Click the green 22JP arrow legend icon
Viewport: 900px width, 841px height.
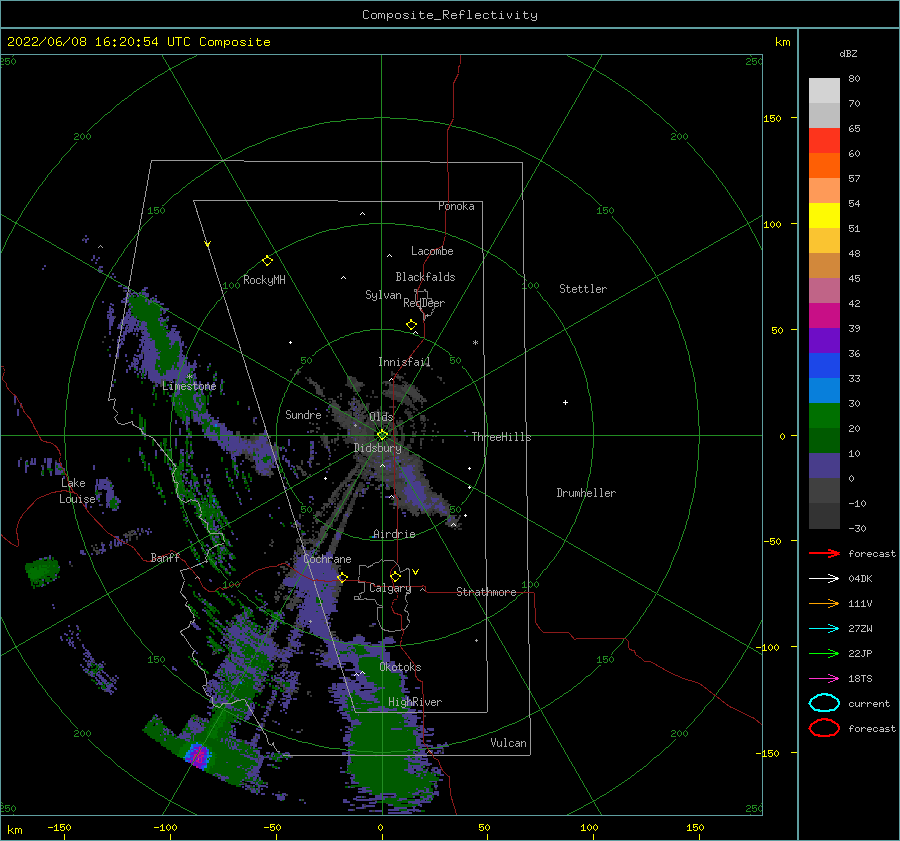[824, 653]
